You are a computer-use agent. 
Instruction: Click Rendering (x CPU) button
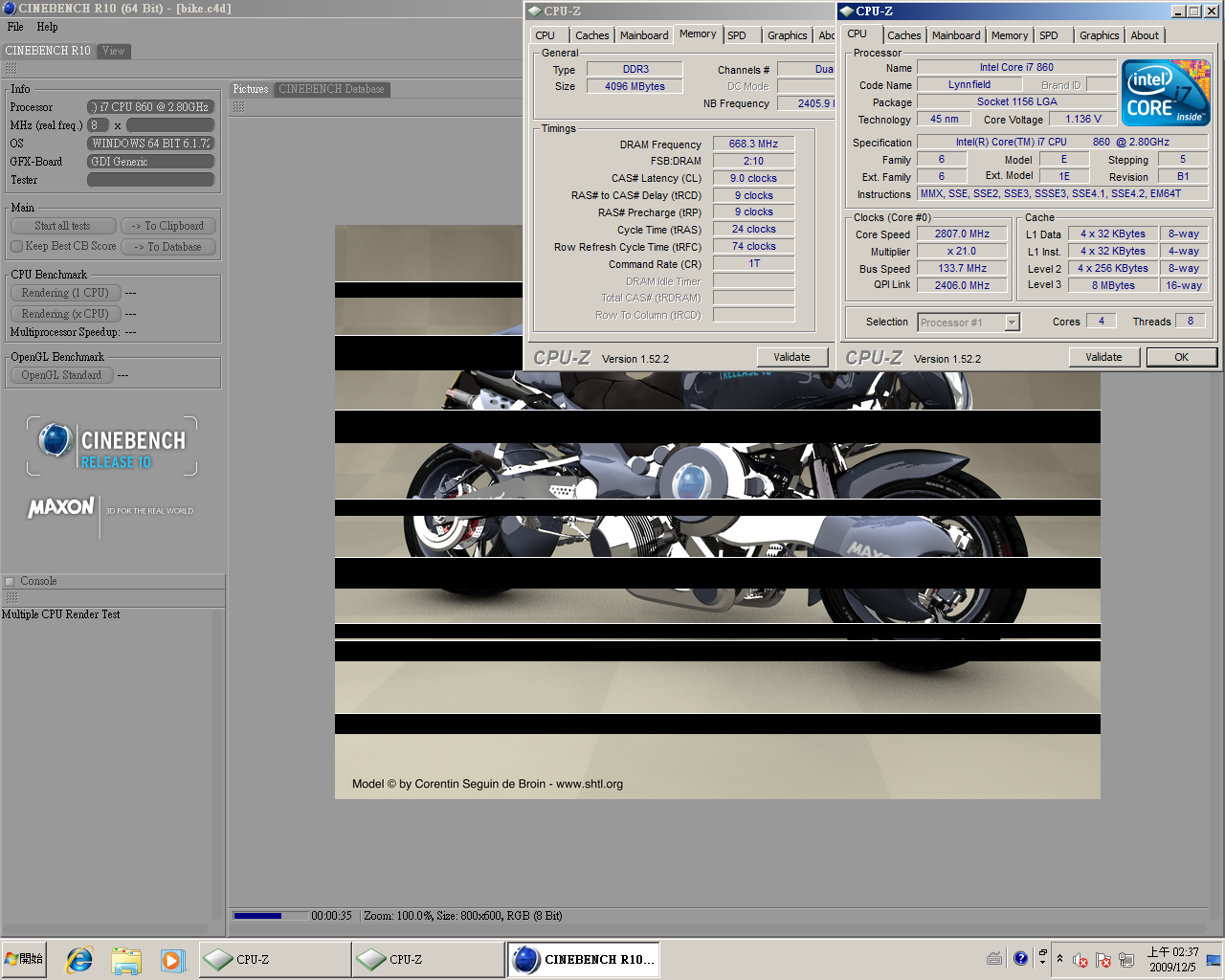coord(65,314)
